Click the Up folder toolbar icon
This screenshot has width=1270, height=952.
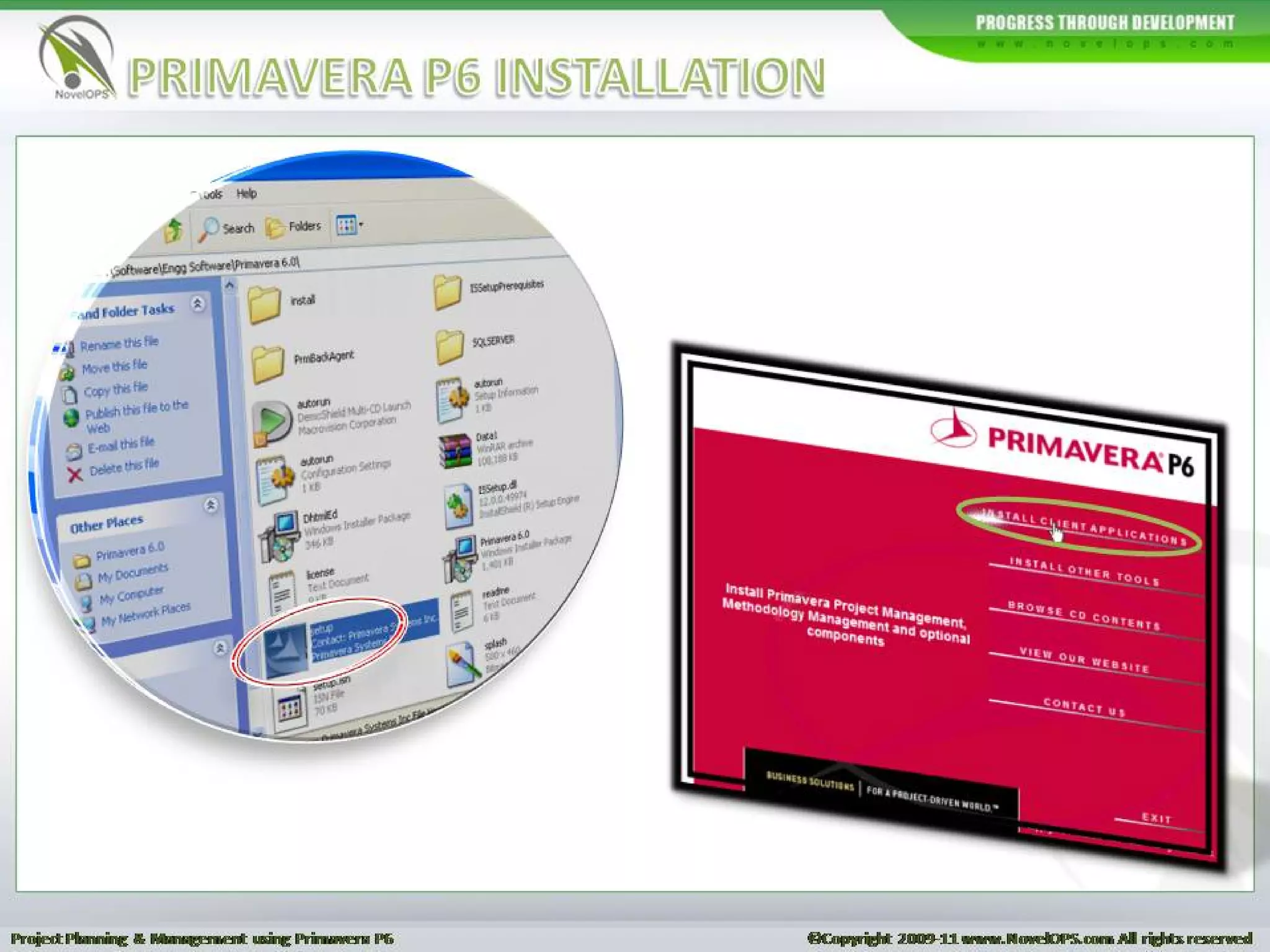tap(174, 231)
